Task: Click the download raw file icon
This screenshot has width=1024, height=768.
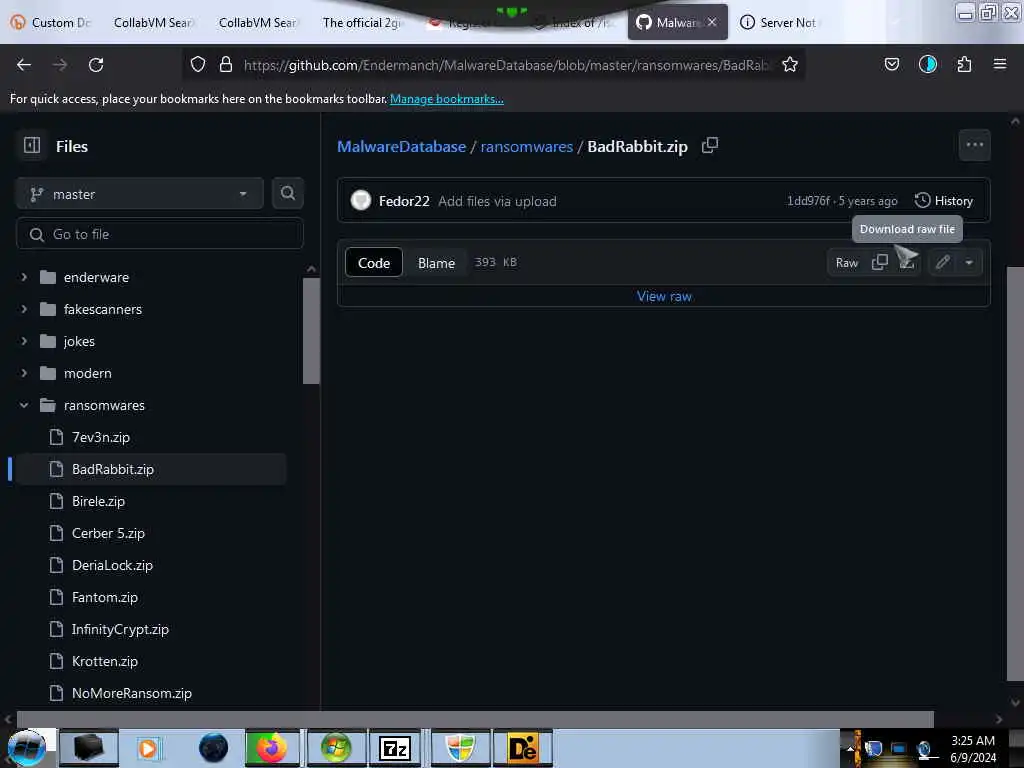Action: [906, 263]
